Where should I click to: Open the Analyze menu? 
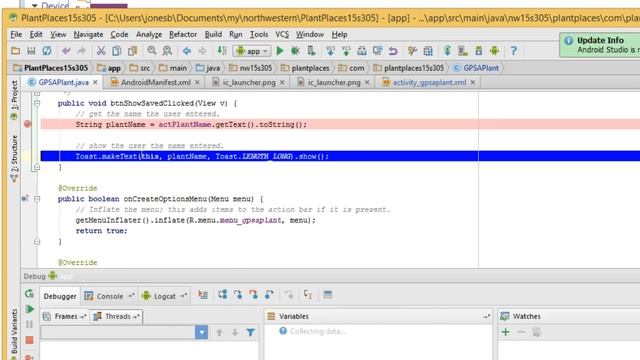pyautogui.click(x=149, y=35)
